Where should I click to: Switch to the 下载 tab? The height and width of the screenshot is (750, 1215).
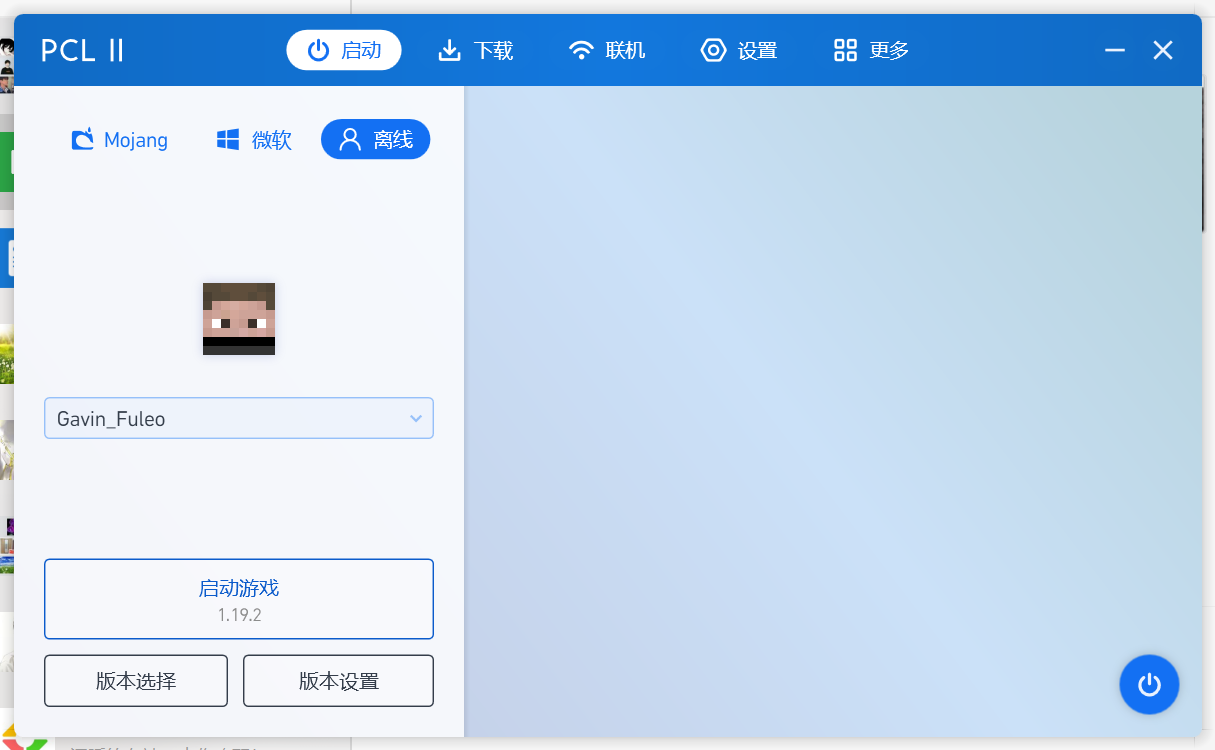[475, 49]
